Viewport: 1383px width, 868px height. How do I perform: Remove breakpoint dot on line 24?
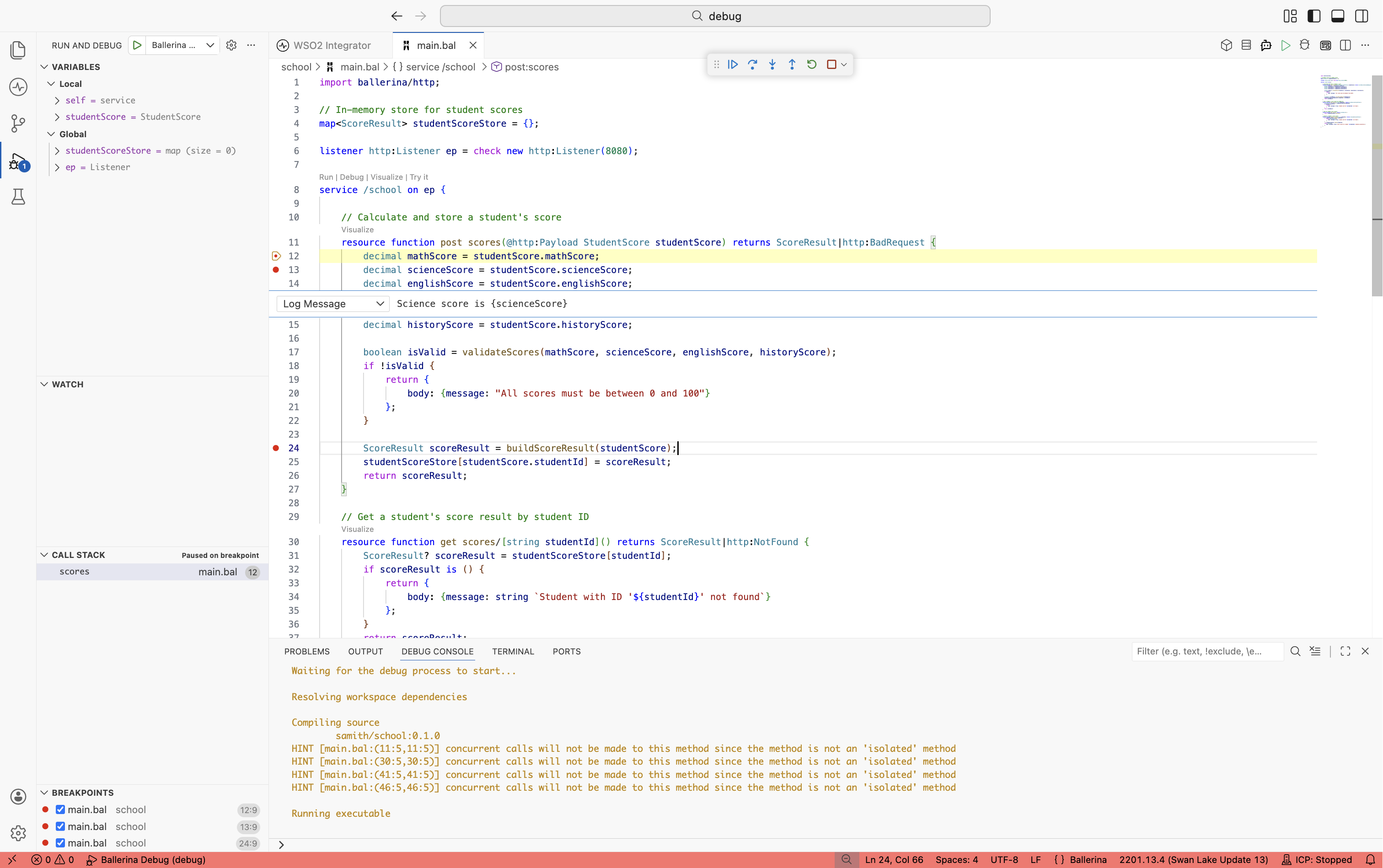tap(276, 448)
